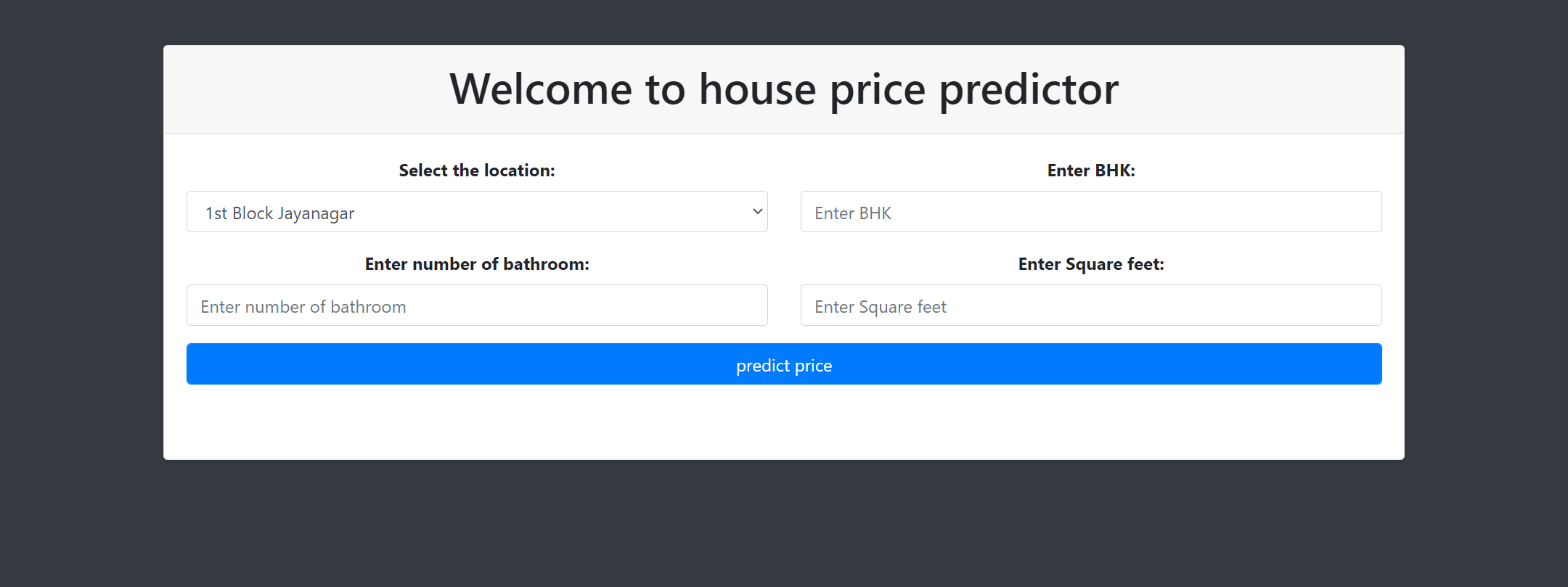Submit the form via predict price
Image resolution: width=1568 pixels, height=587 pixels.
coord(783,364)
